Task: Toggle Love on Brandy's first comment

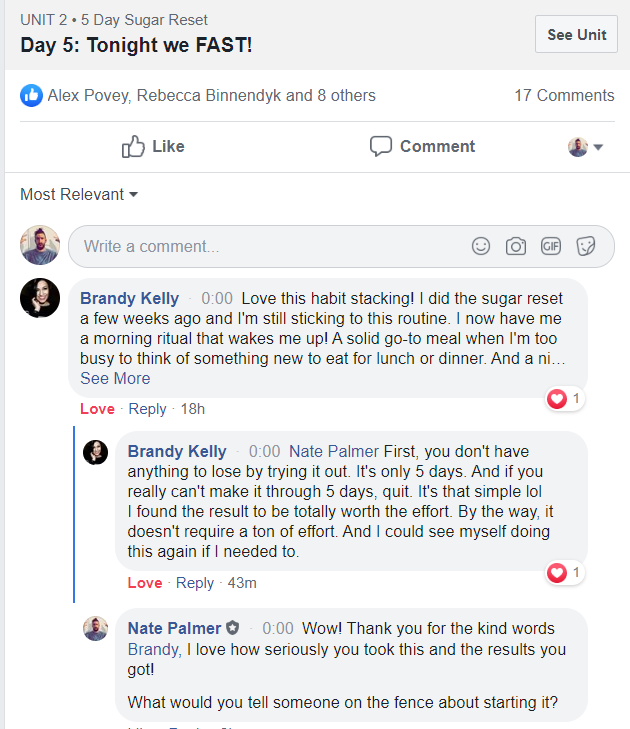Action: point(97,409)
